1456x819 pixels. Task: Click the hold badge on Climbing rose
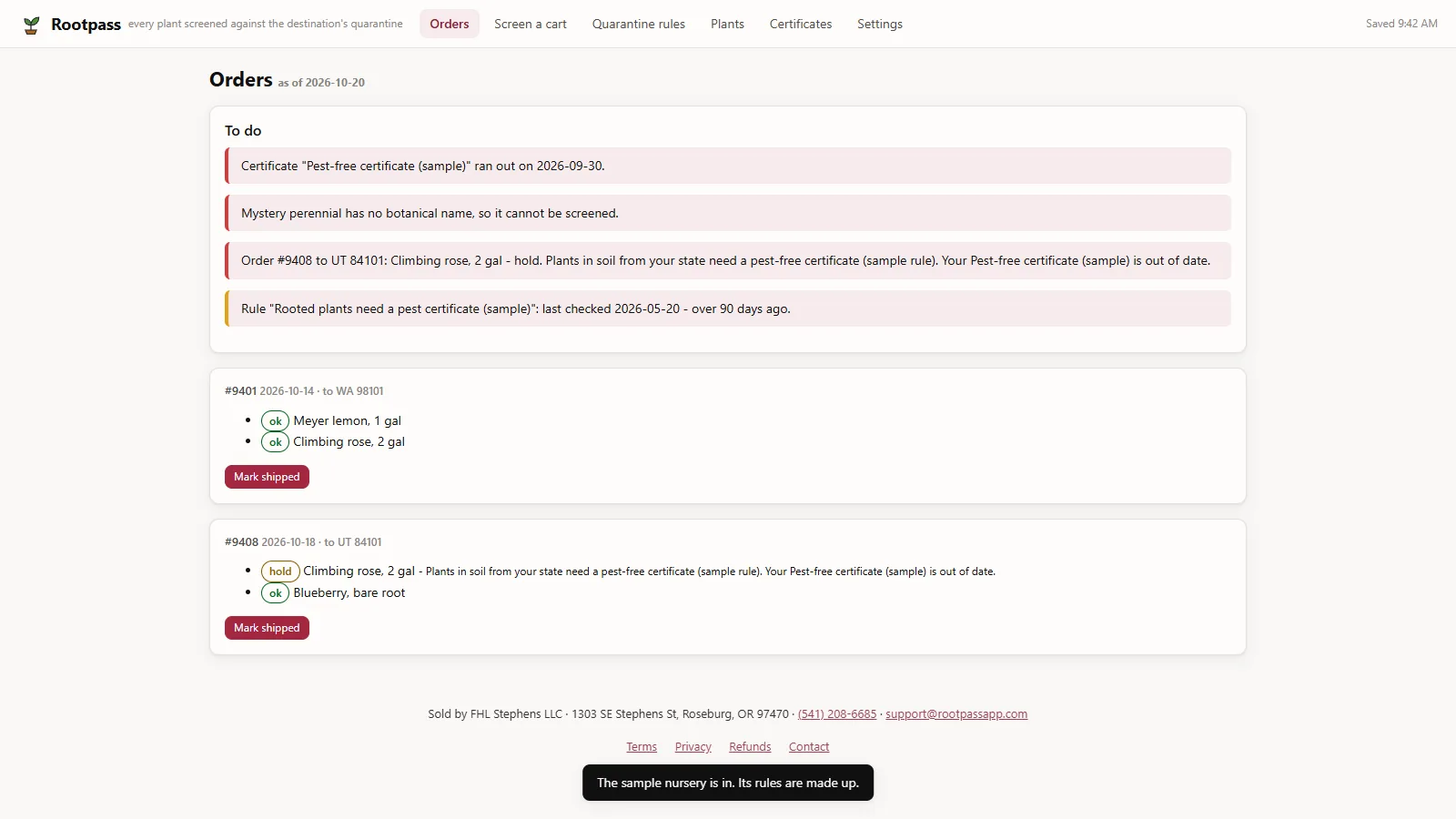click(x=280, y=571)
